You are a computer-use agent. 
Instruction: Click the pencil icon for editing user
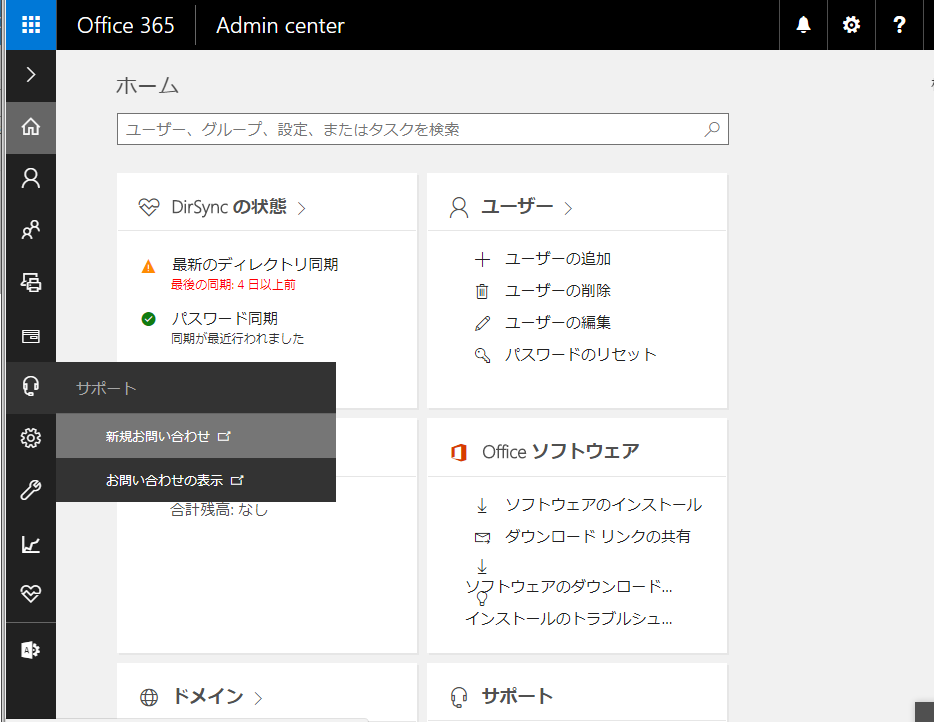482,323
